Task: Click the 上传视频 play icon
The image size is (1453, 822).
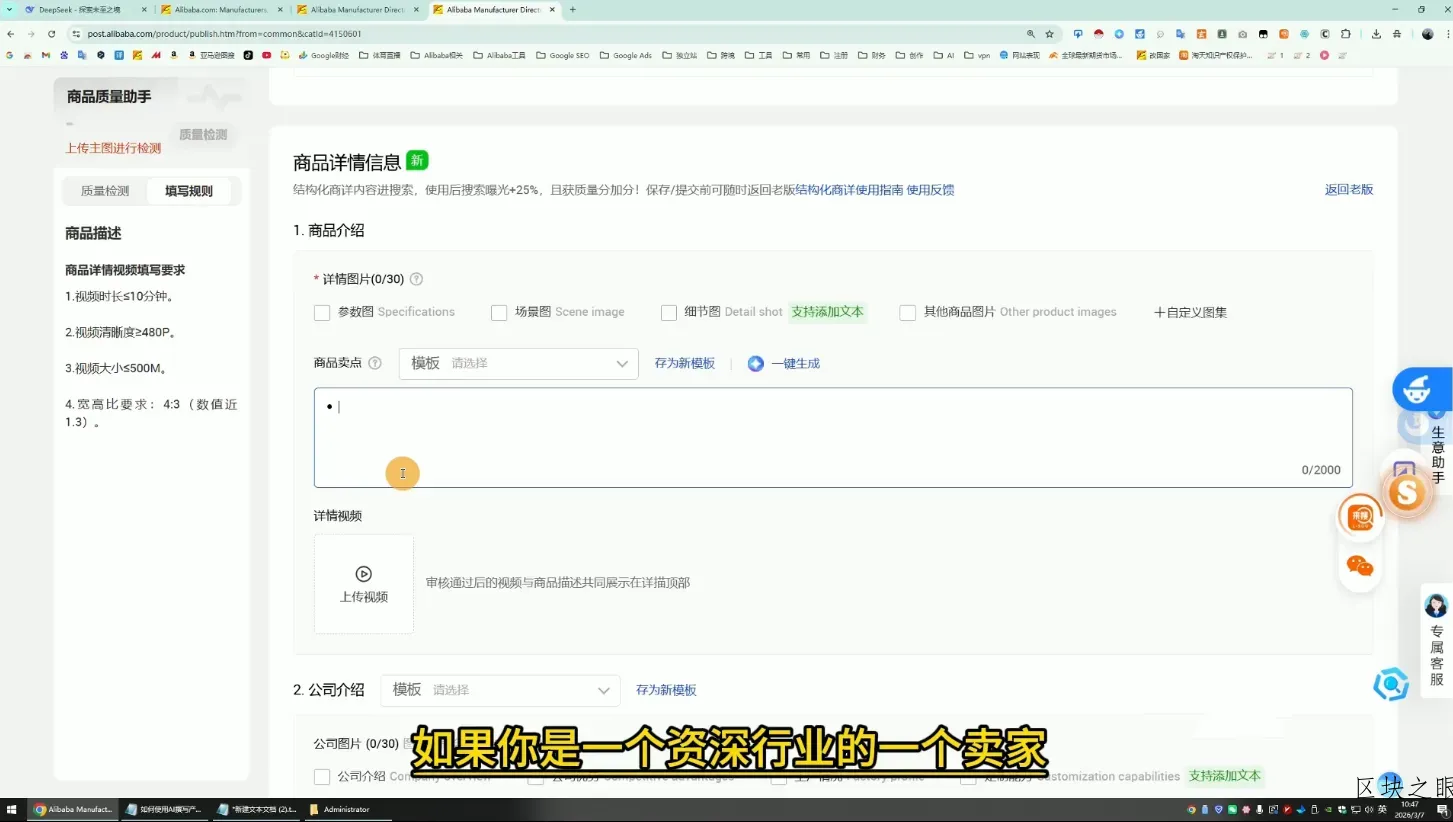Action: pyautogui.click(x=364, y=574)
